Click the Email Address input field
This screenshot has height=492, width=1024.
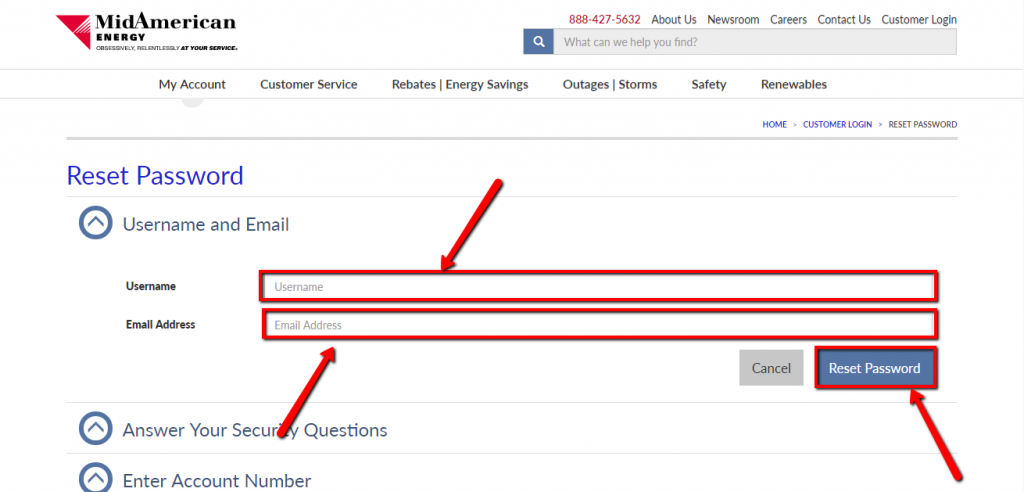coord(600,325)
